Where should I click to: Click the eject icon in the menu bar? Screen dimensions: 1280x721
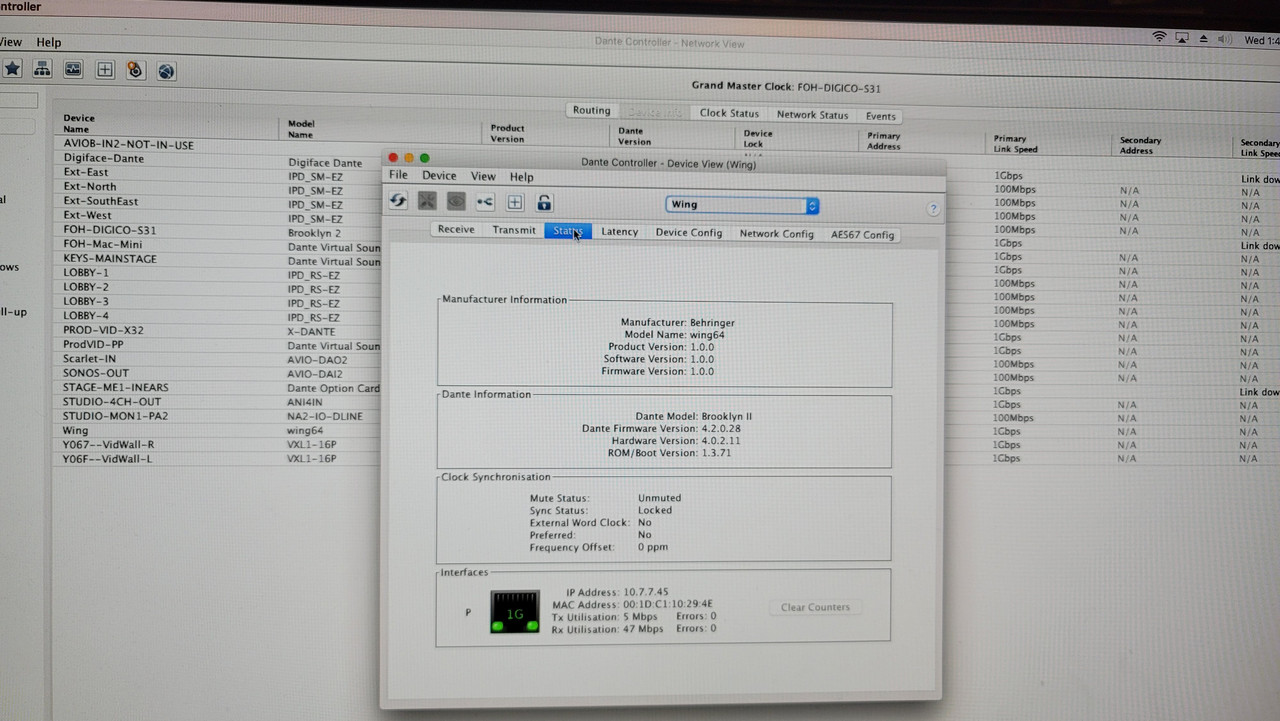[1203, 39]
